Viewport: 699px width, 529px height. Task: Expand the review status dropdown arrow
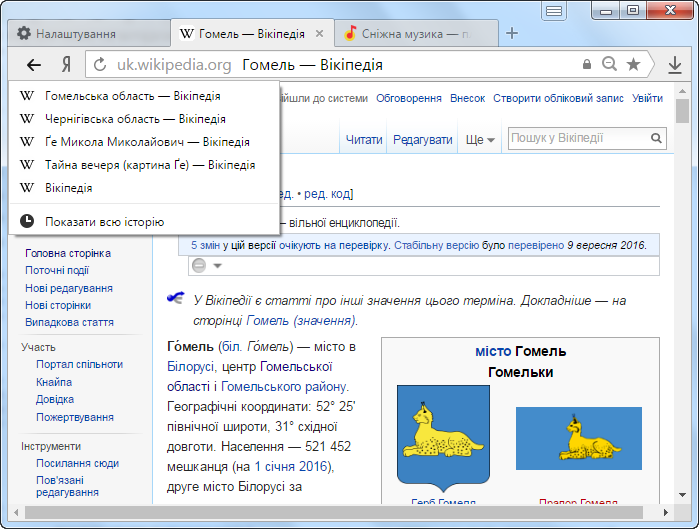(218, 266)
